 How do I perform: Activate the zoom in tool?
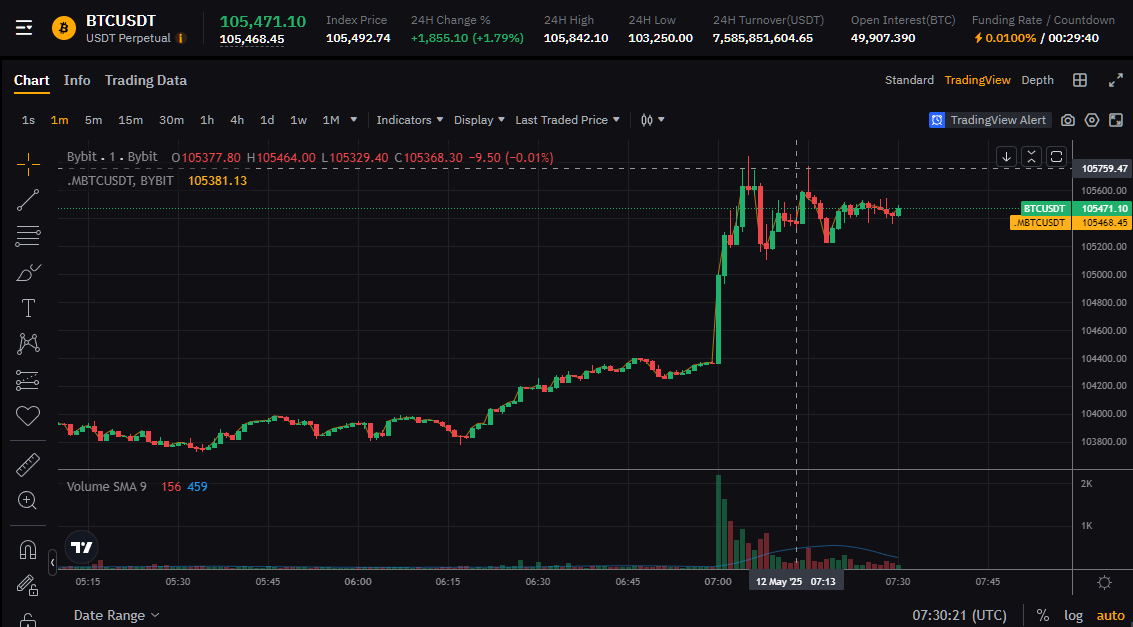28,500
